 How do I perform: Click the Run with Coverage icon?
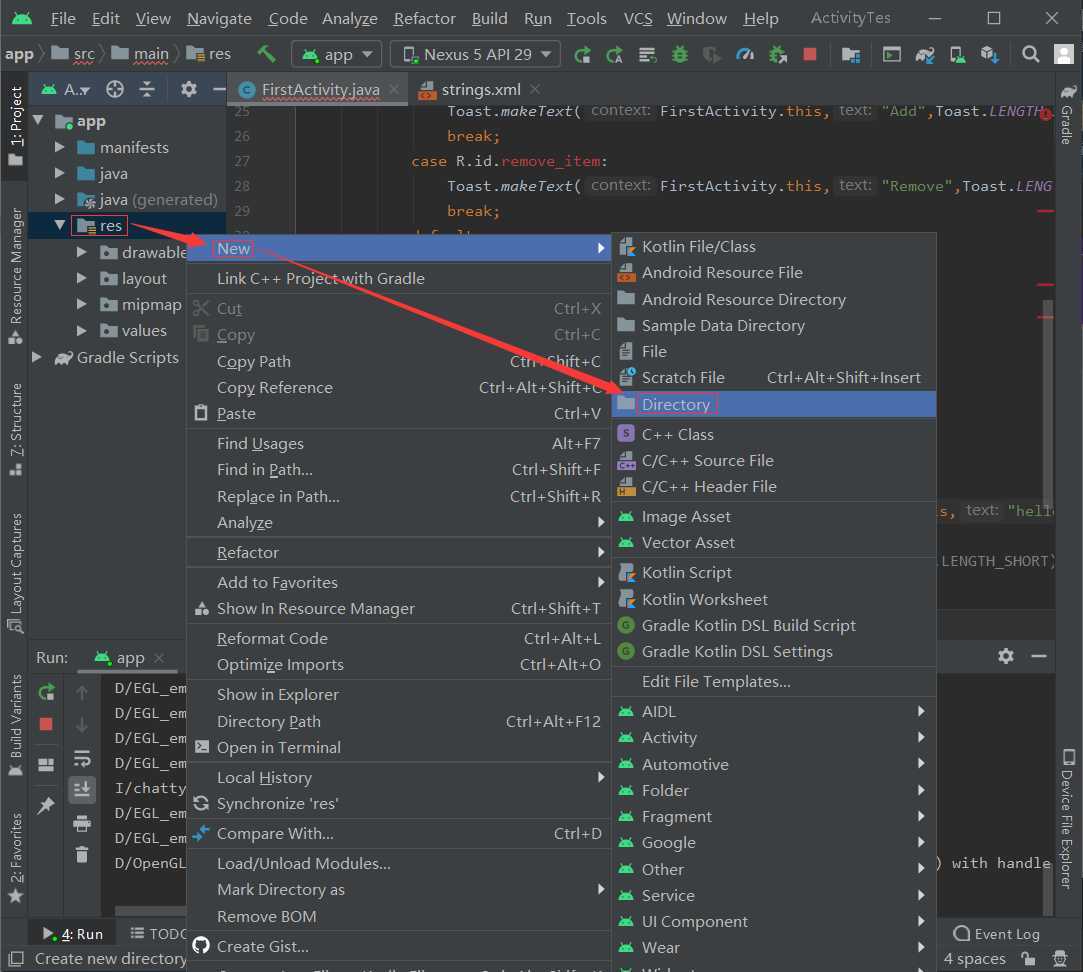(x=711, y=55)
